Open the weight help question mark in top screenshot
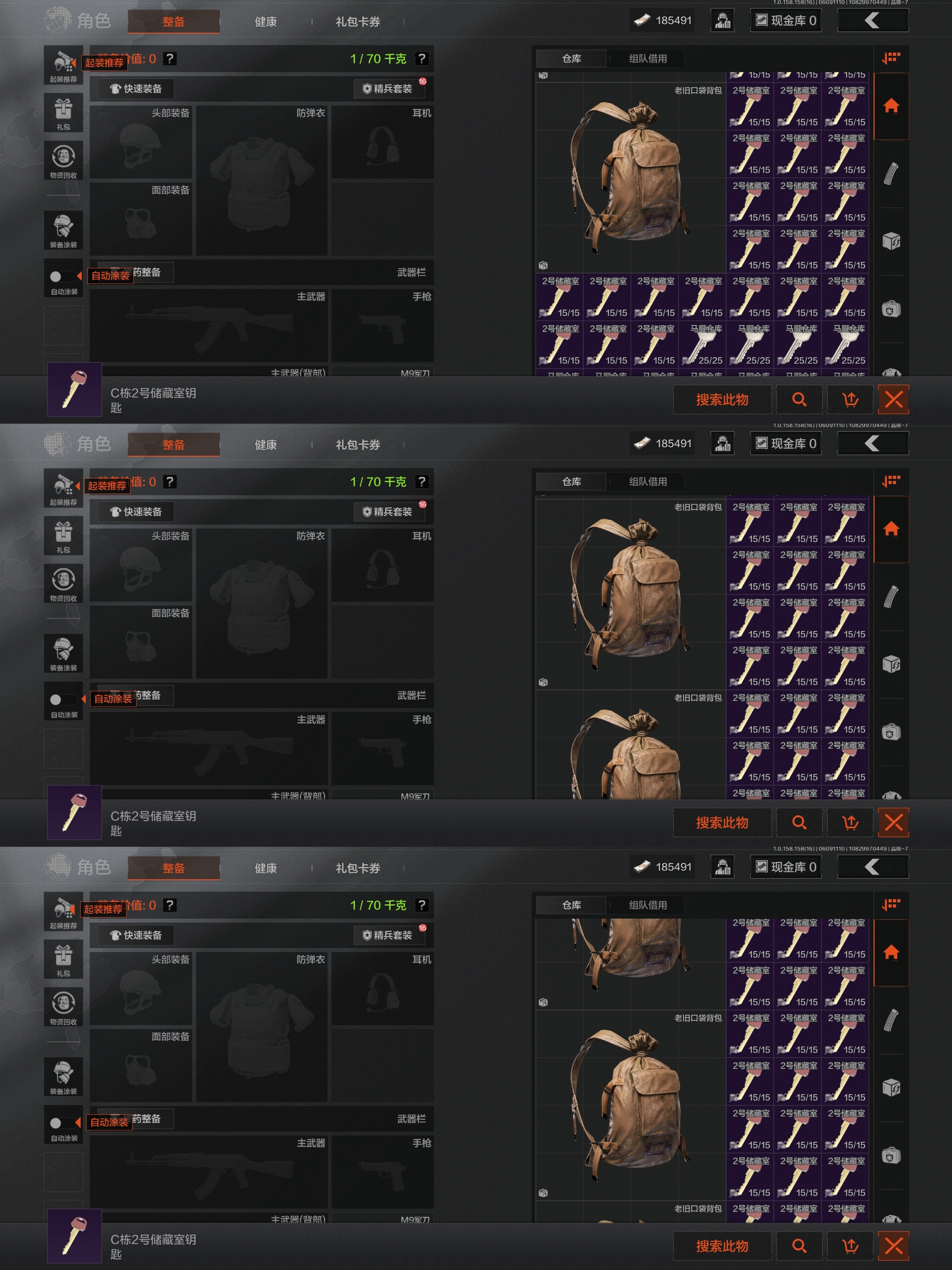This screenshot has height=1270, width=952. pyautogui.click(x=422, y=59)
